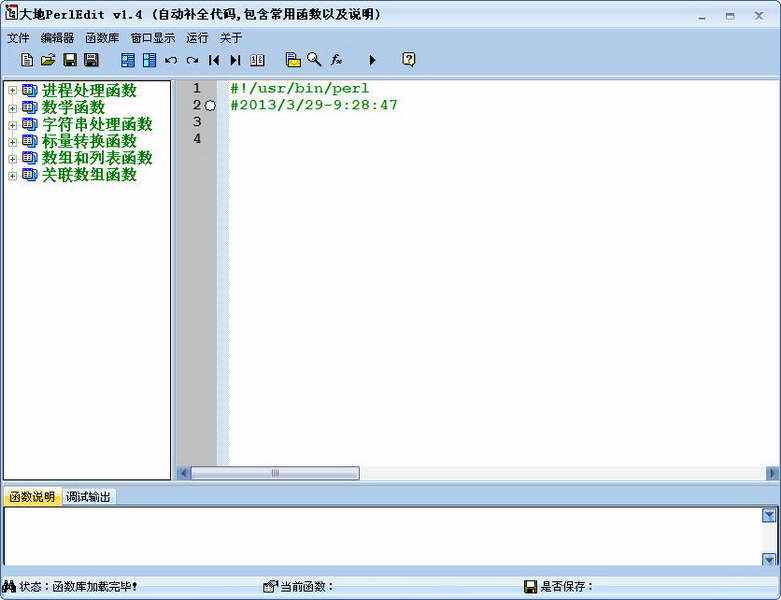Click the current function status icon
The width and height of the screenshot is (781, 600).
[x=270, y=586]
